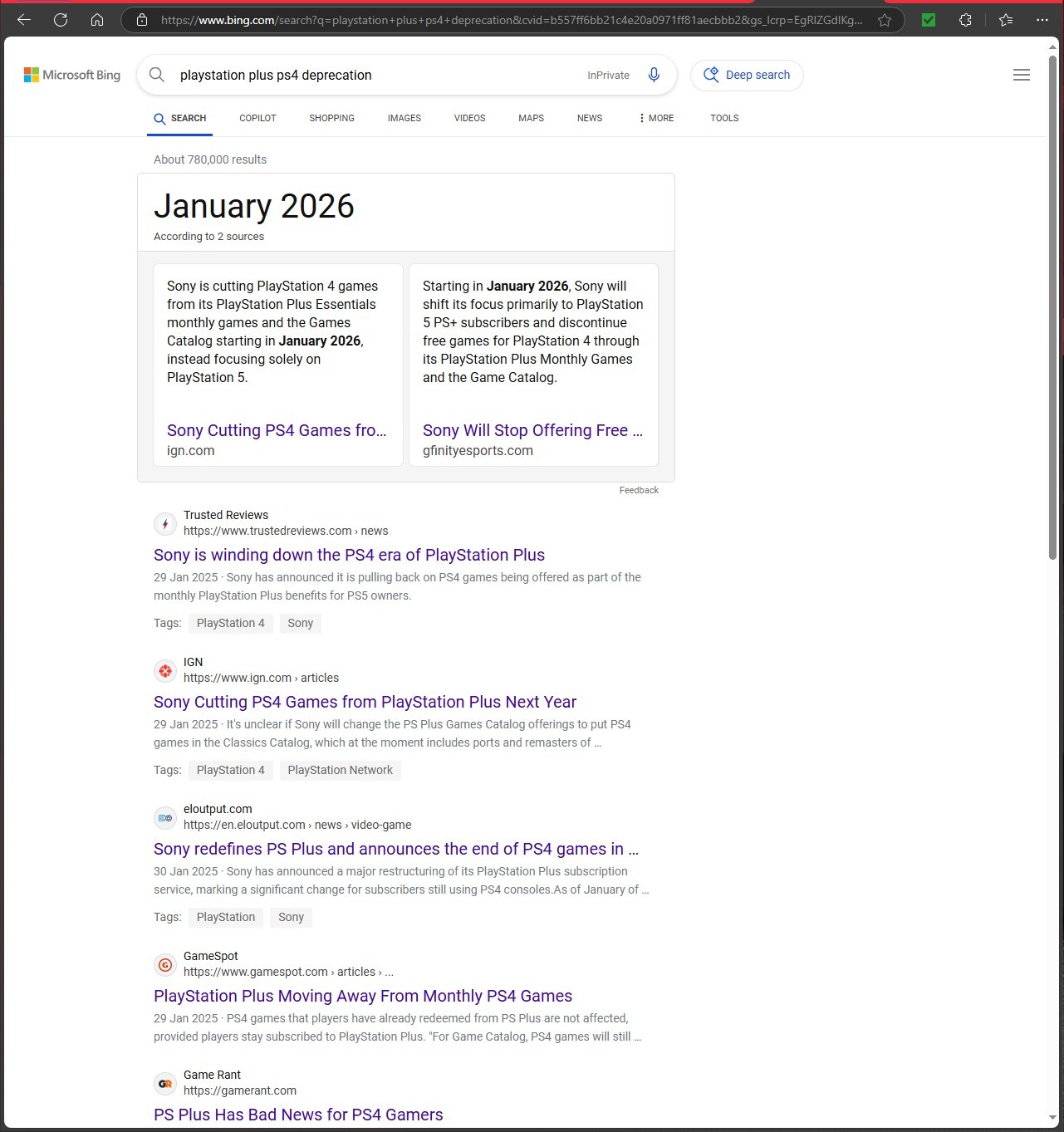The width and height of the screenshot is (1064, 1132).
Task: Click the eloutput.com site favicon
Action: (x=165, y=817)
